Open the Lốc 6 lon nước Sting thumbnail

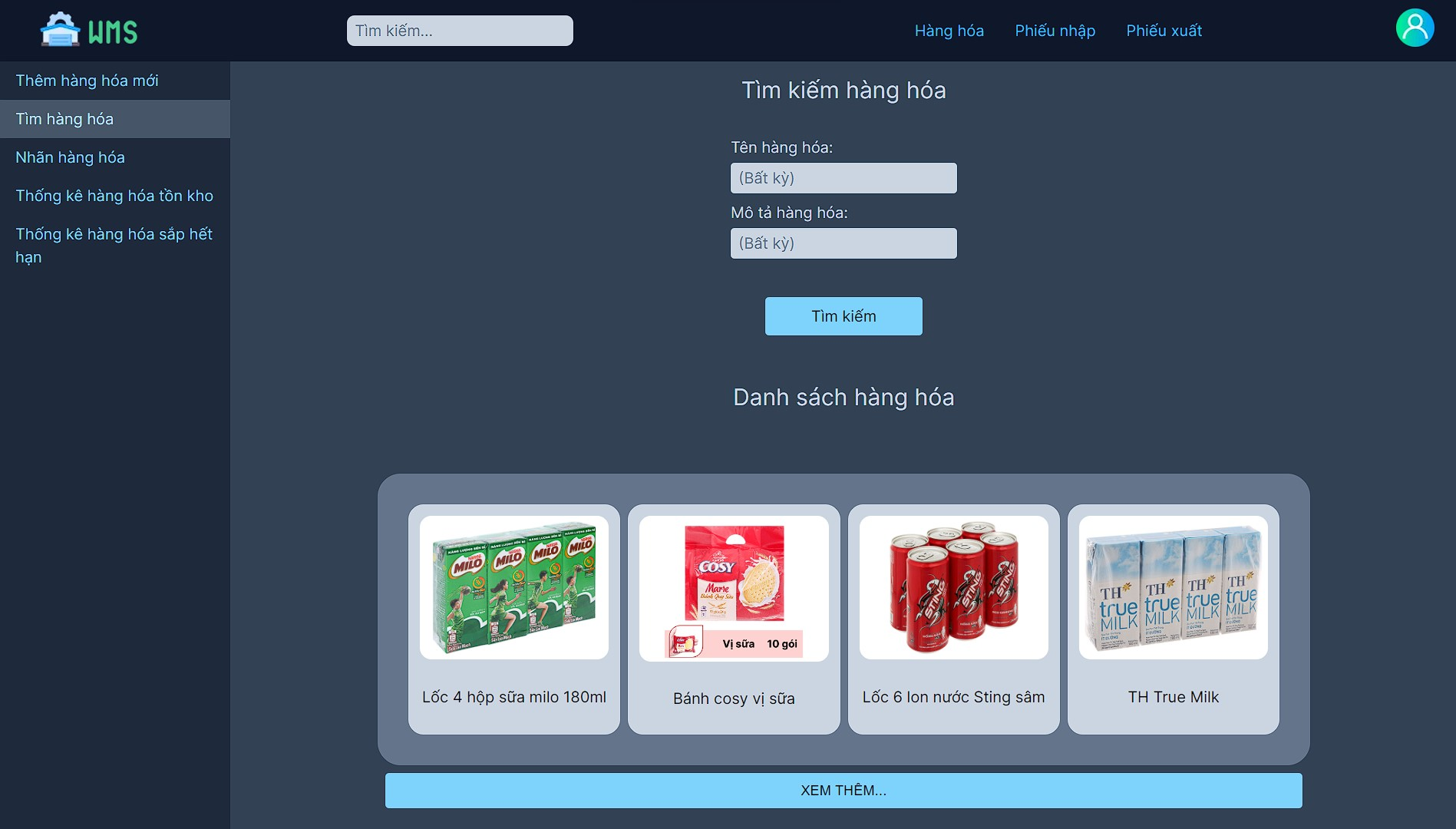click(953, 587)
